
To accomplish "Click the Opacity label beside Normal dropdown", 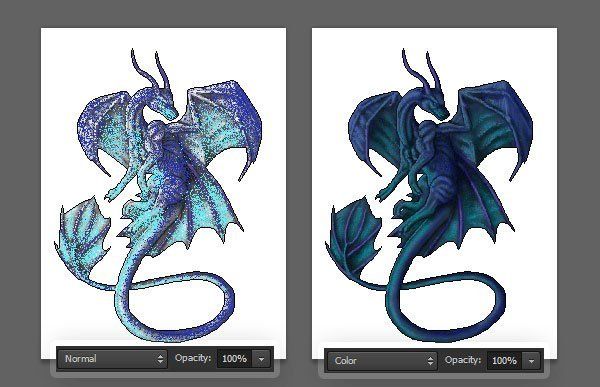I will pos(193,358).
